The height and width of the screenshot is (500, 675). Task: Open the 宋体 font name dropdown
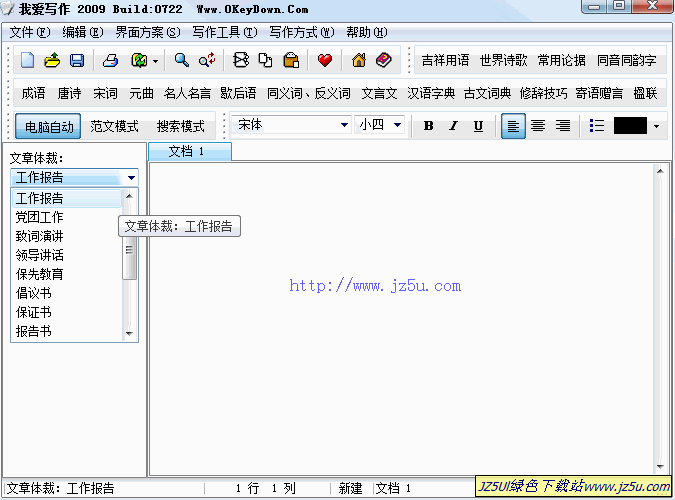click(x=344, y=126)
